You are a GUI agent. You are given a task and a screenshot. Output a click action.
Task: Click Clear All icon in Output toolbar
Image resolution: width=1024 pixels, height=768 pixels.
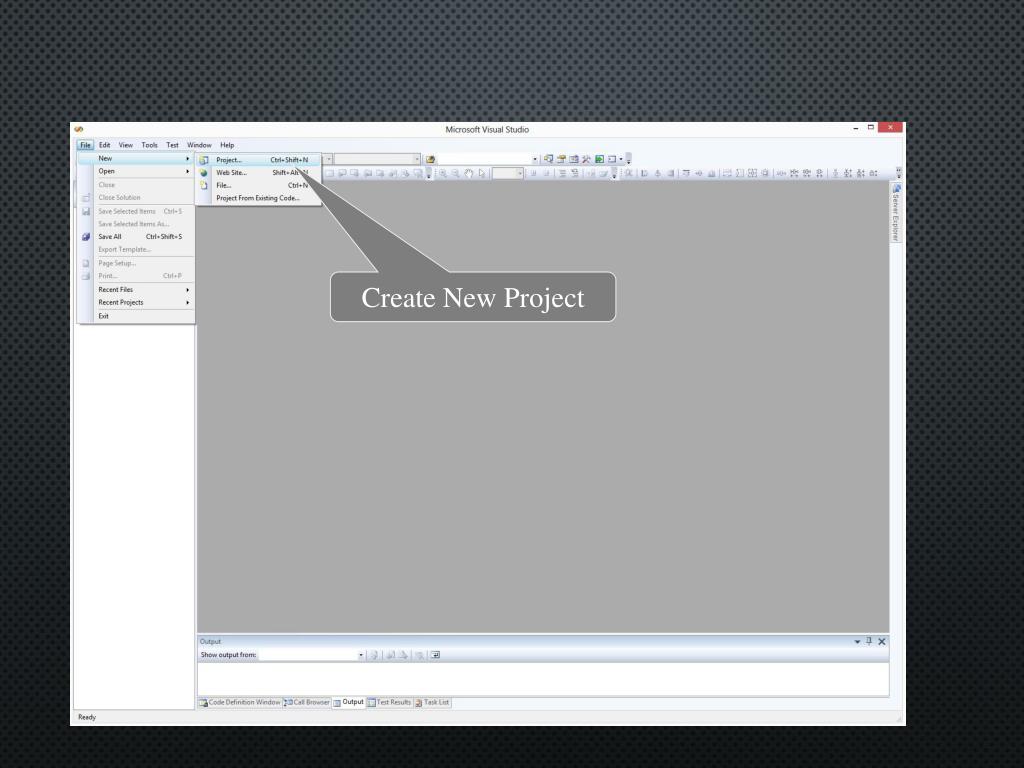coord(419,655)
